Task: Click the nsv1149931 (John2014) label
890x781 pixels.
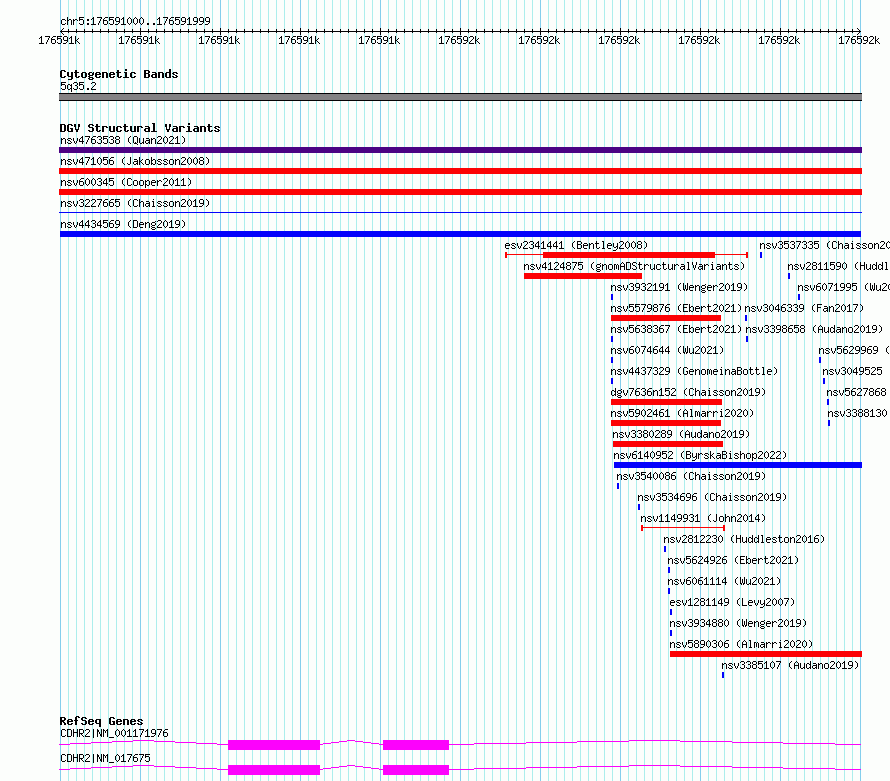Action: [703, 518]
